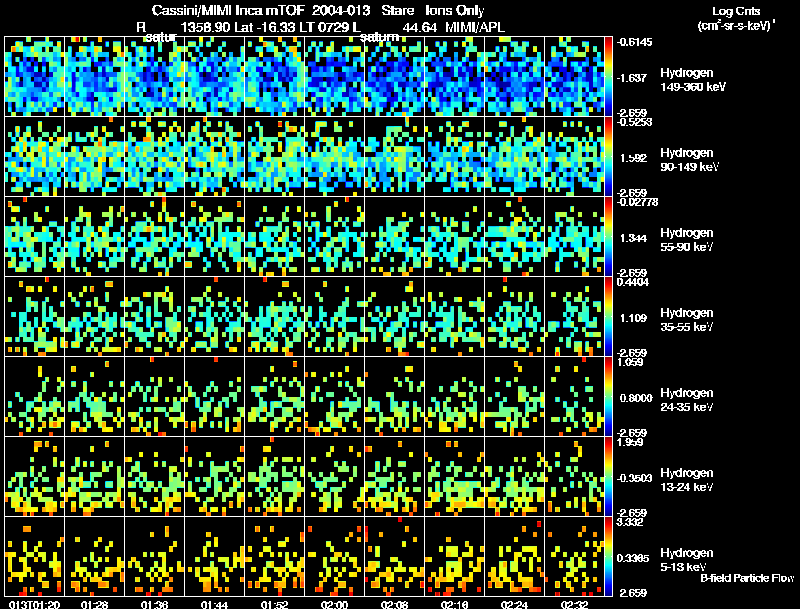Click the 'Hydrogen 90-149 keV' row label
Screen dimensions: 800x609
pos(689,160)
